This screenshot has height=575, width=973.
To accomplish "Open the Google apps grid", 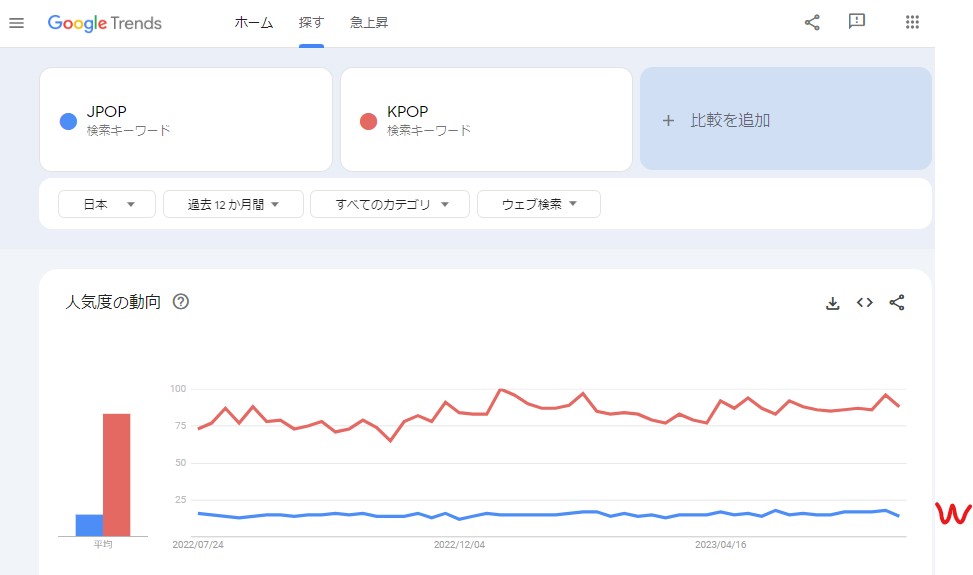I will [911, 22].
